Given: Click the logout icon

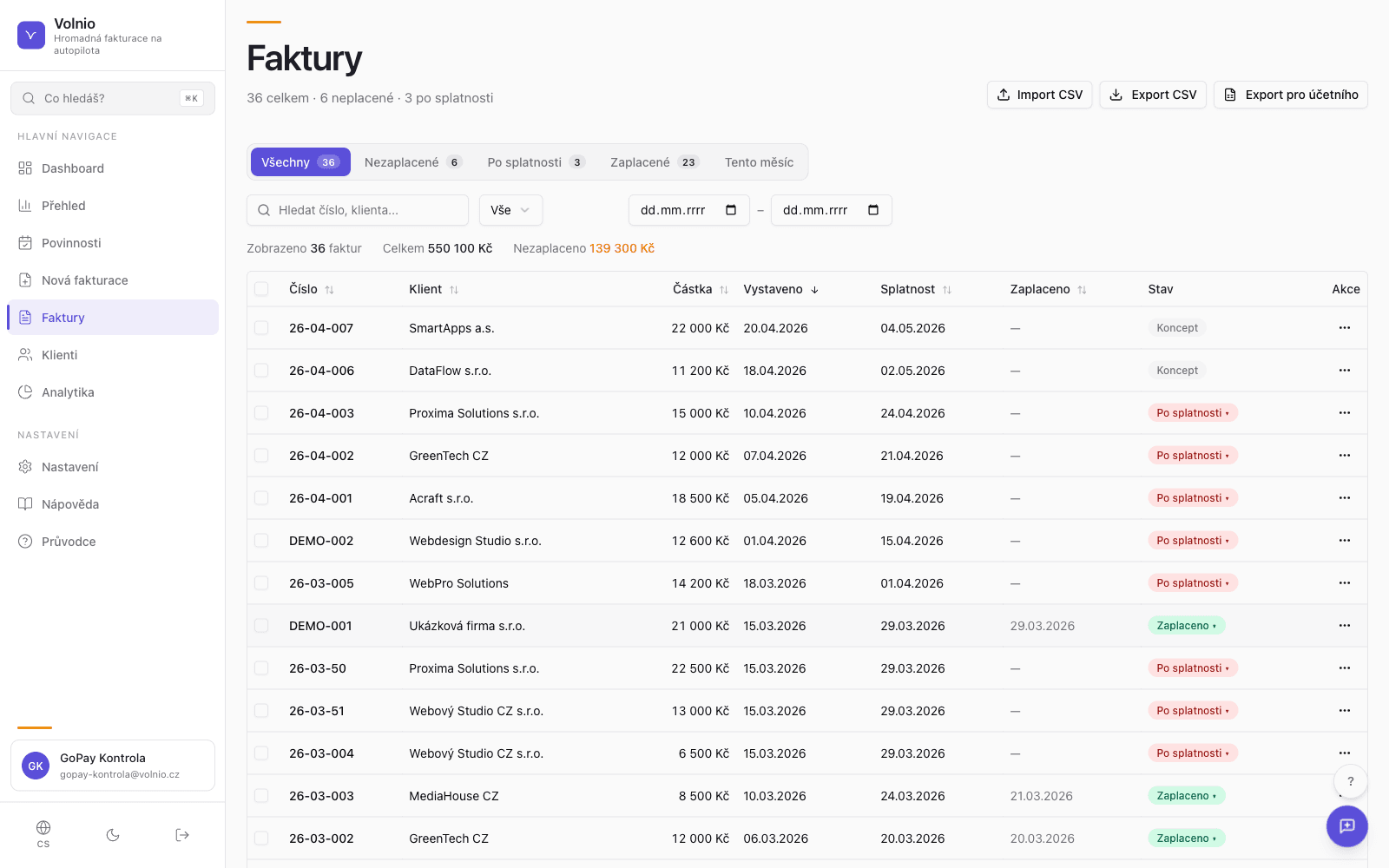Looking at the screenshot, I should (182, 835).
